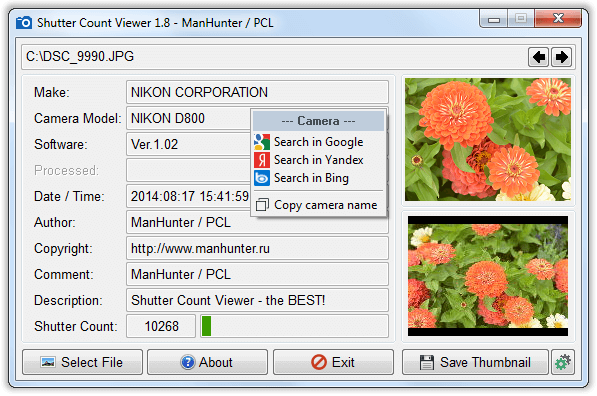Image resolution: width=597 pixels, height=396 pixels.
Task: Click the Yandex icon in context menu
Action: (x=262, y=160)
